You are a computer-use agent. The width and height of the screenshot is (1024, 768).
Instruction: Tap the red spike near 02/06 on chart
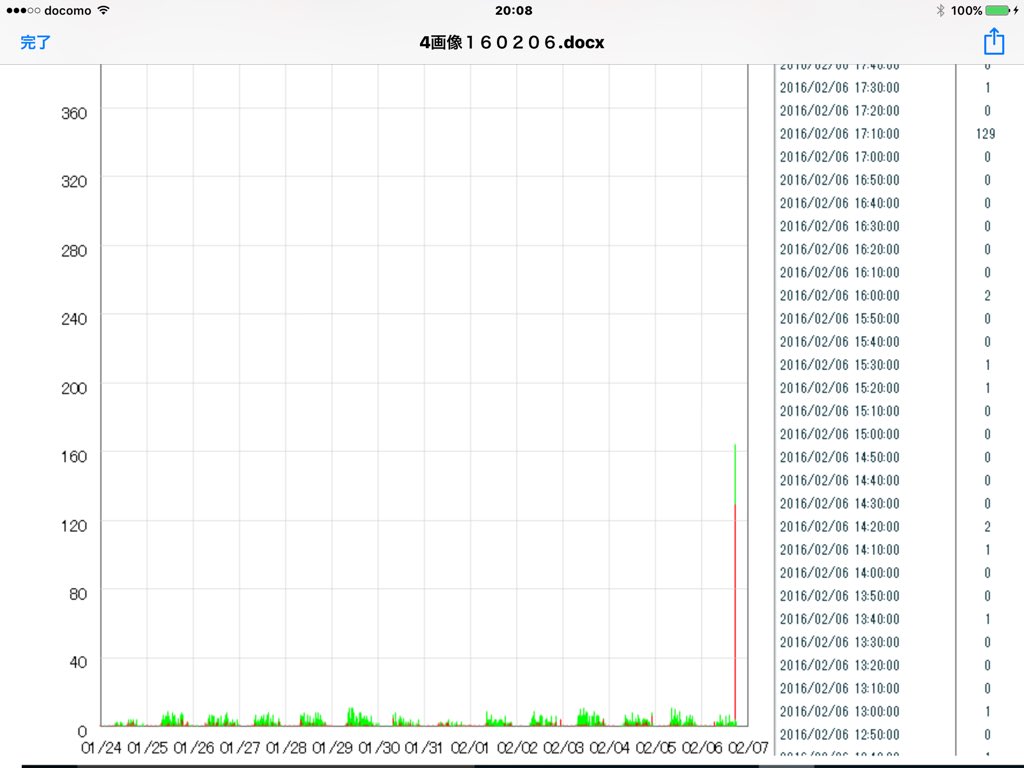[735, 614]
